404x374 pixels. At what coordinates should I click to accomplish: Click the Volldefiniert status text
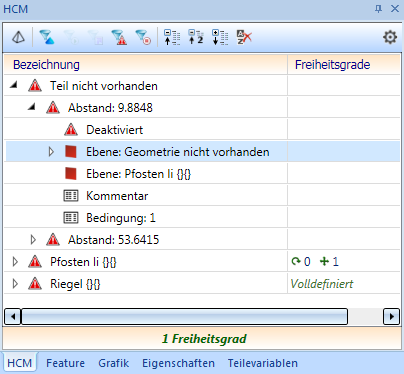click(322, 284)
